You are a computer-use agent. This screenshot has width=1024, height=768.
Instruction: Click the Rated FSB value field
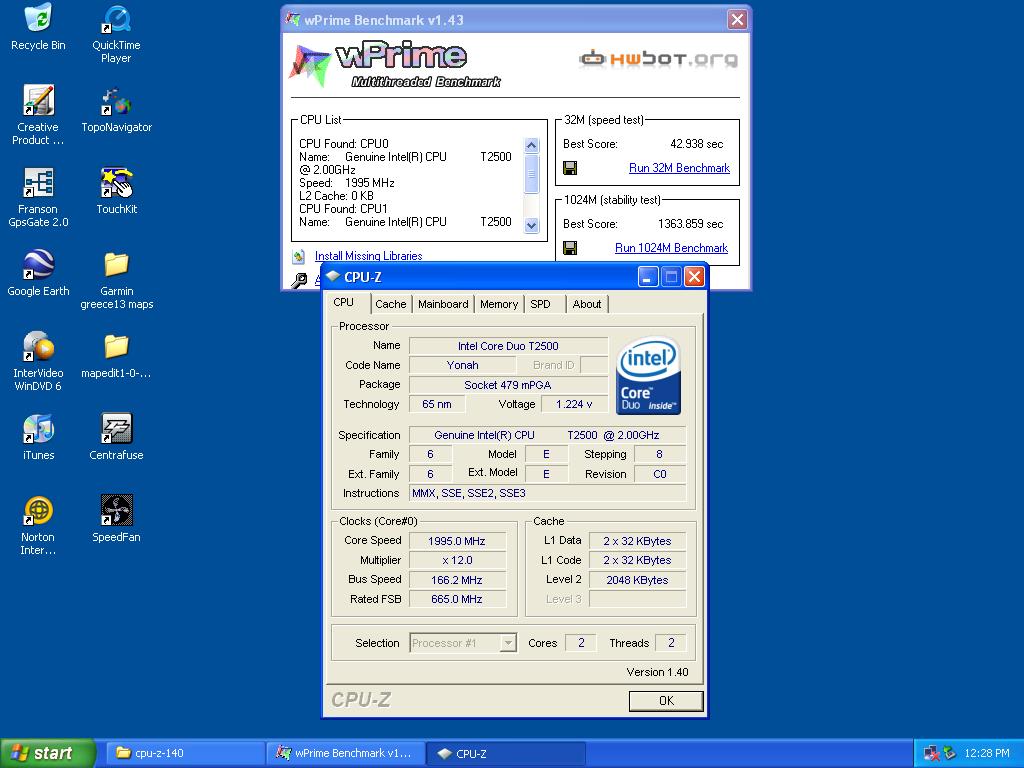pyautogui.click(x=456, y=599)
